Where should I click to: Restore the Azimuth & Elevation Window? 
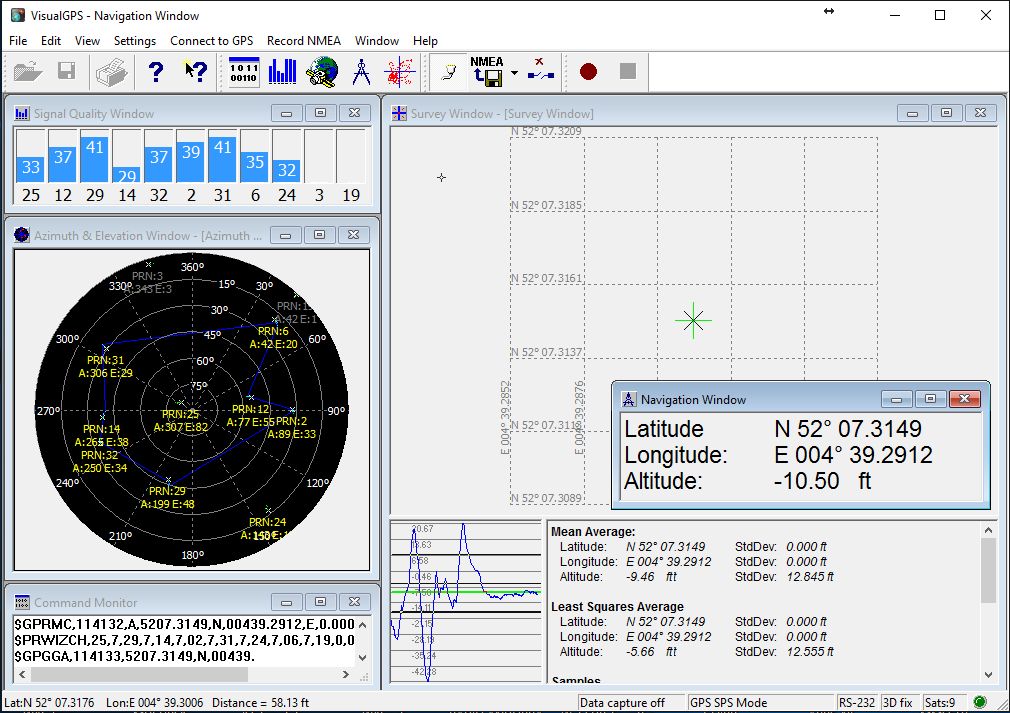[319, 235]
